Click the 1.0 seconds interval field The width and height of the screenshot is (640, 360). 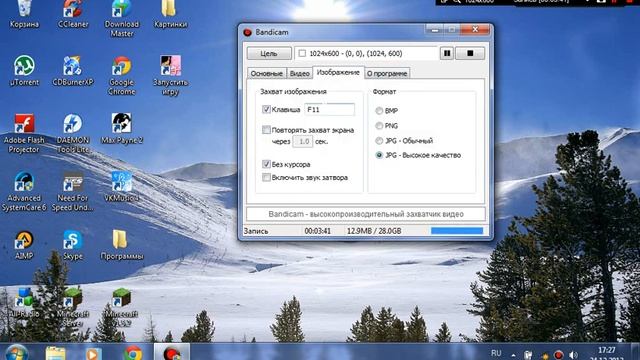click(303, 141)
